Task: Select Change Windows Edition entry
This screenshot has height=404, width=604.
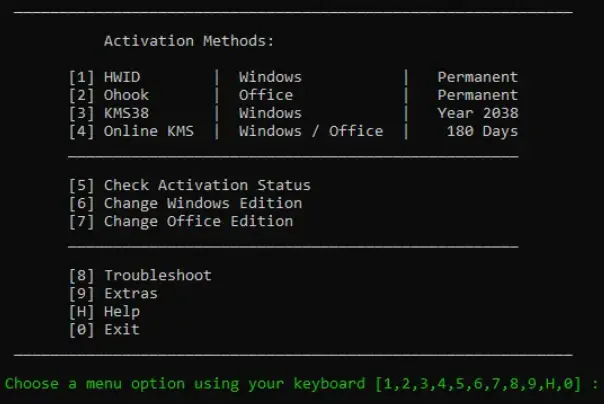Action: point(185,203)
